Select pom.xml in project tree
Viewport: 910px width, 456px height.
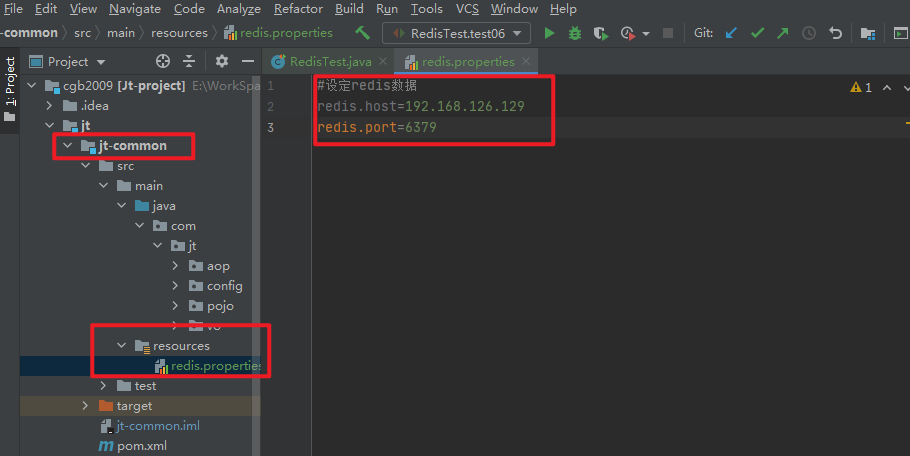(x=133, y=446)
